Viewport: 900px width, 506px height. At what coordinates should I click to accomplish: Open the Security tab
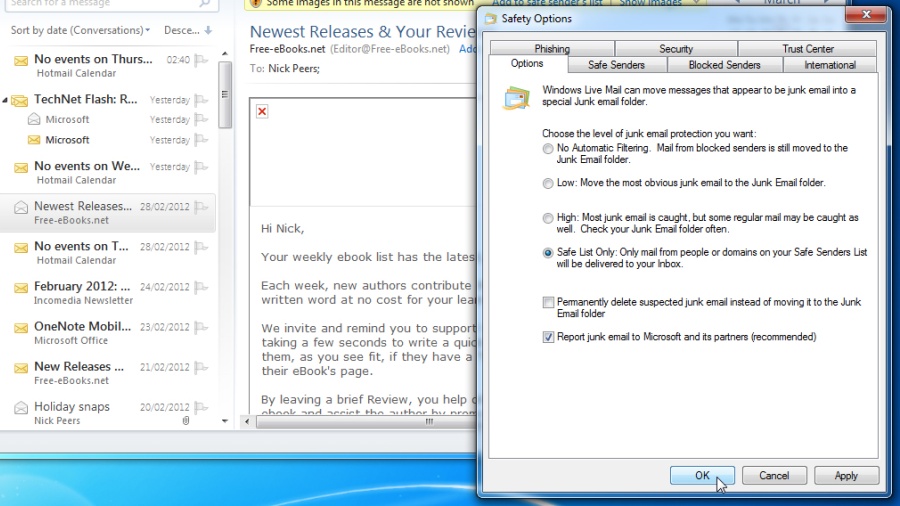pyautogui.click(x=676, y=48)
